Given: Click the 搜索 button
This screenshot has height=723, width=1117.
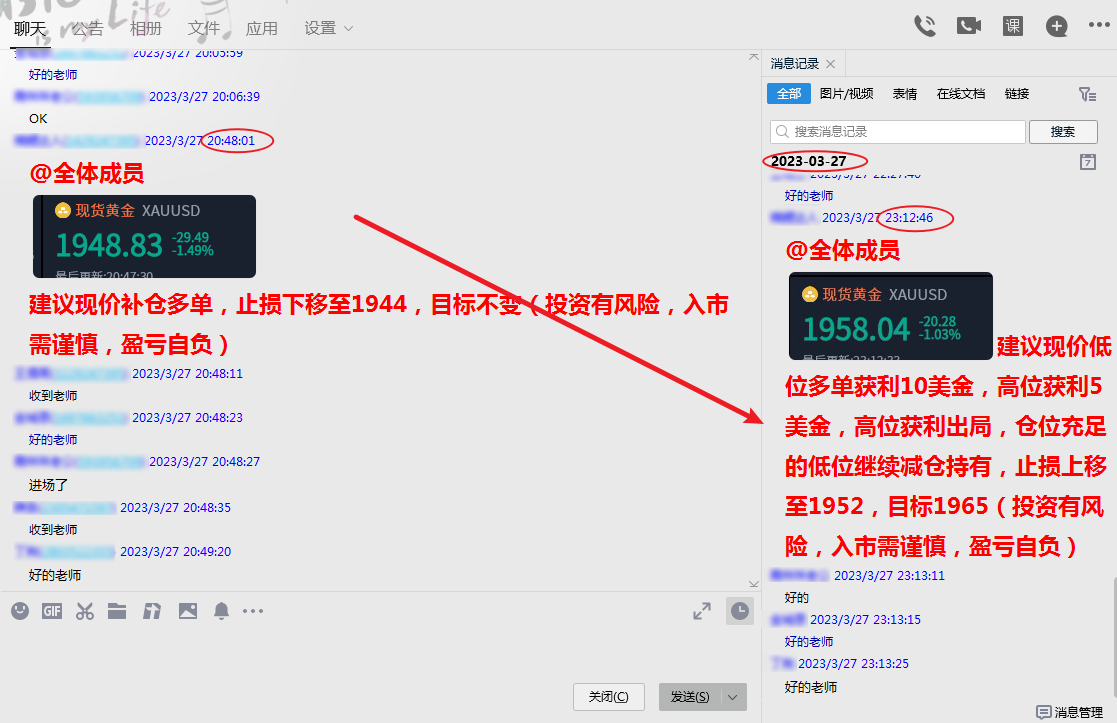Looking at the screenshot, I should click(1063, 132).
